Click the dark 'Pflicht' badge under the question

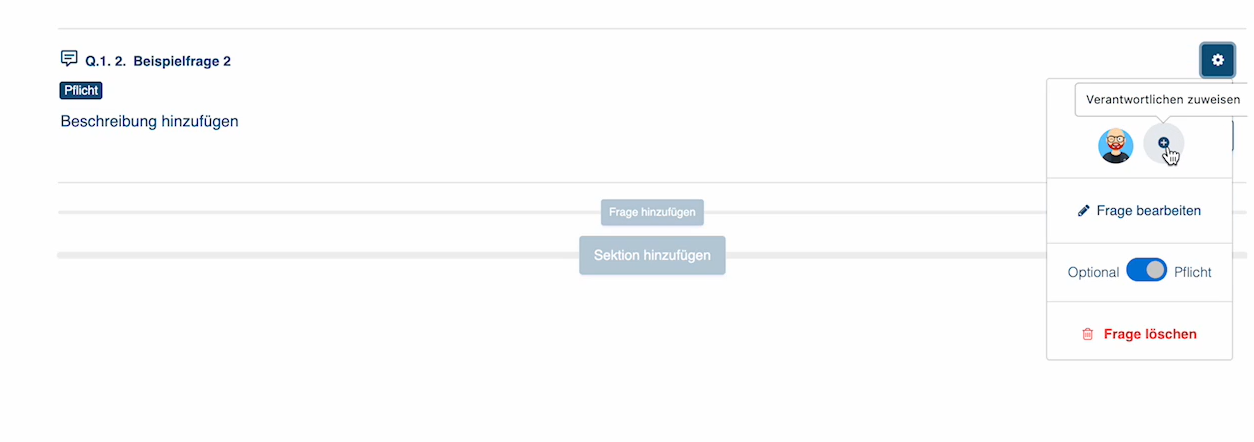(x=81, y=91)
